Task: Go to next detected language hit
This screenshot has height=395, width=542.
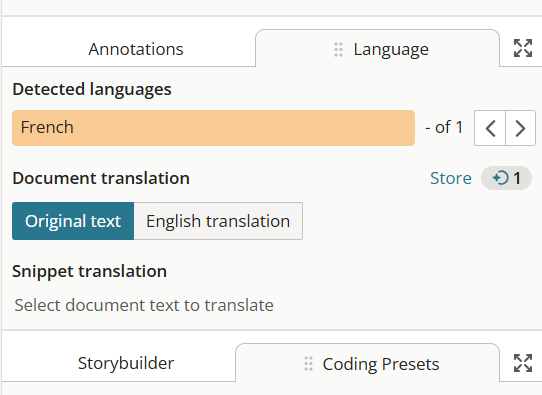Action: pos(521,128)
